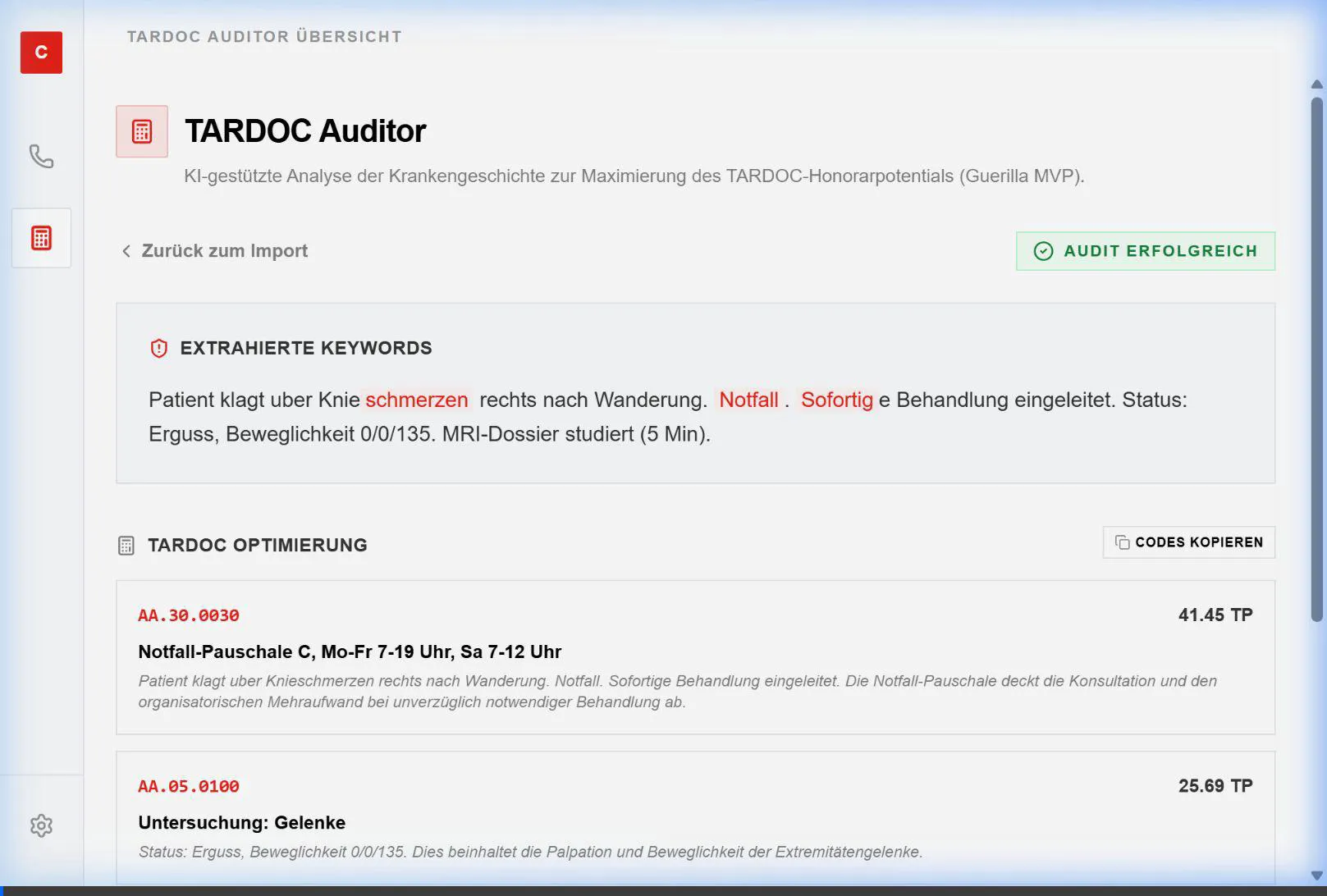Click the TARDOC Auditor header calculator icon

click(x=141, y=130)
